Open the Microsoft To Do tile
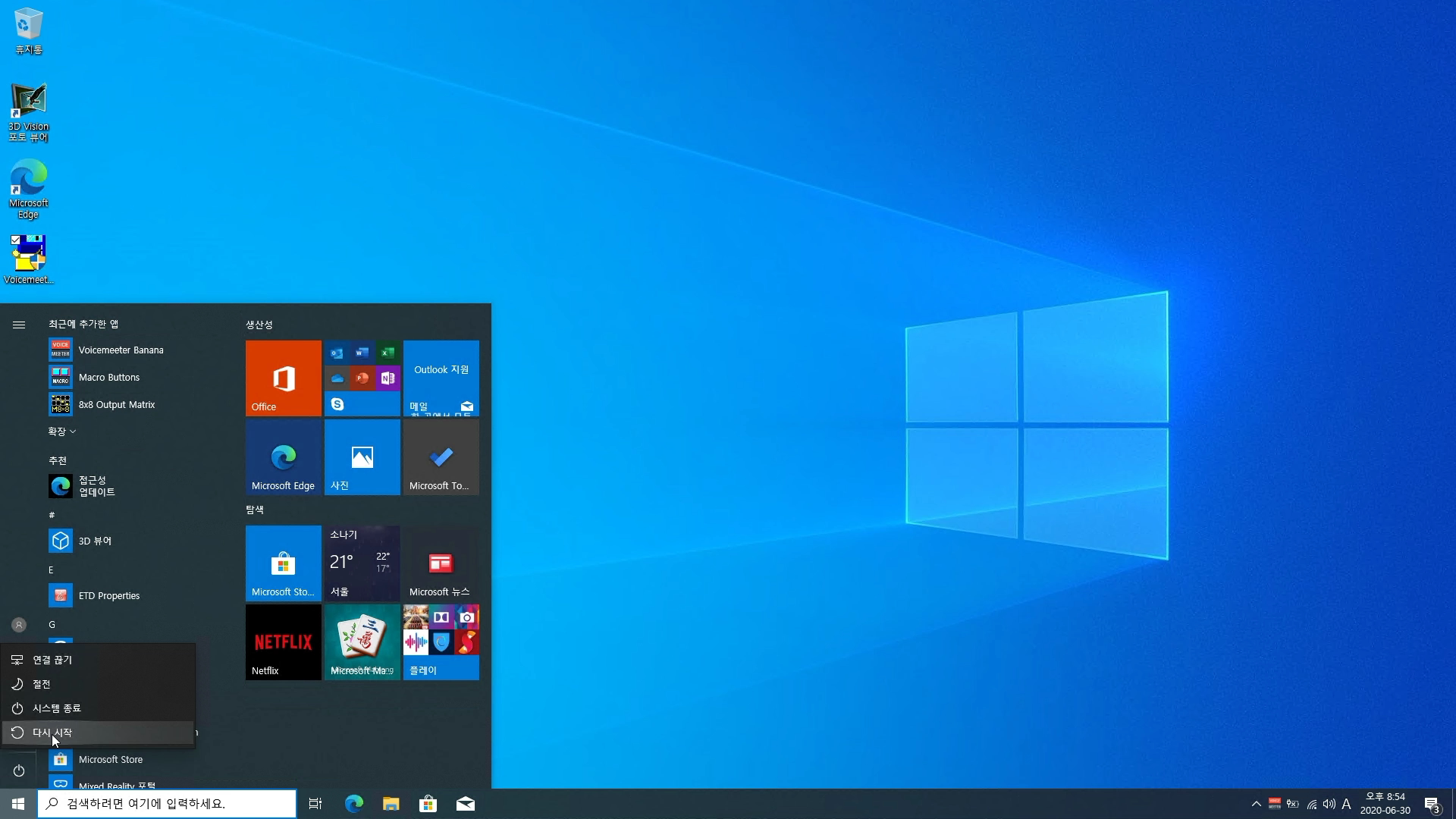1456x819 pixels. (441, 457)
